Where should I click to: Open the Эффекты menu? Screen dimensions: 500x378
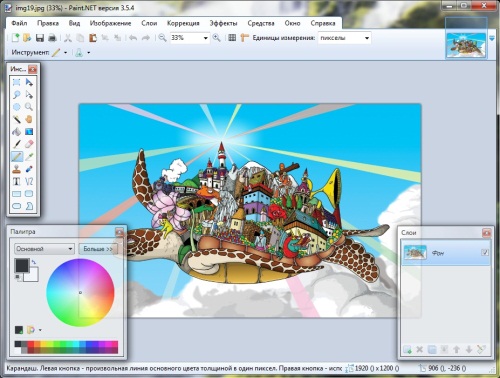(223, 23)
